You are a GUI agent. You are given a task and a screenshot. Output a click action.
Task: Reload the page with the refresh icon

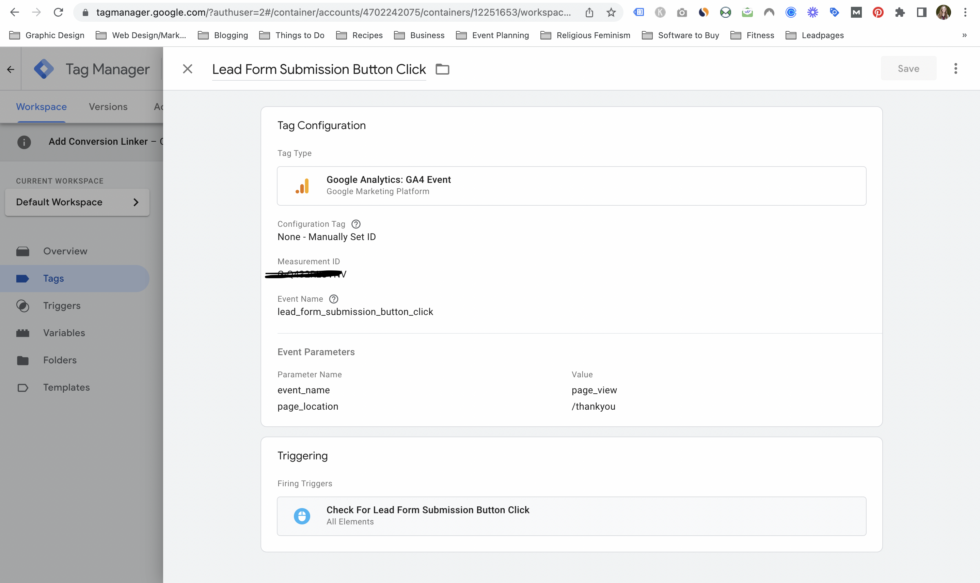[x=58, y=12]
